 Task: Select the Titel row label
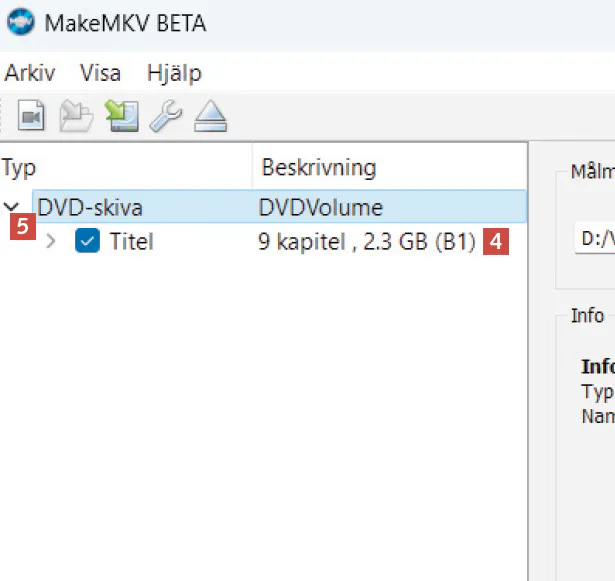131,241
